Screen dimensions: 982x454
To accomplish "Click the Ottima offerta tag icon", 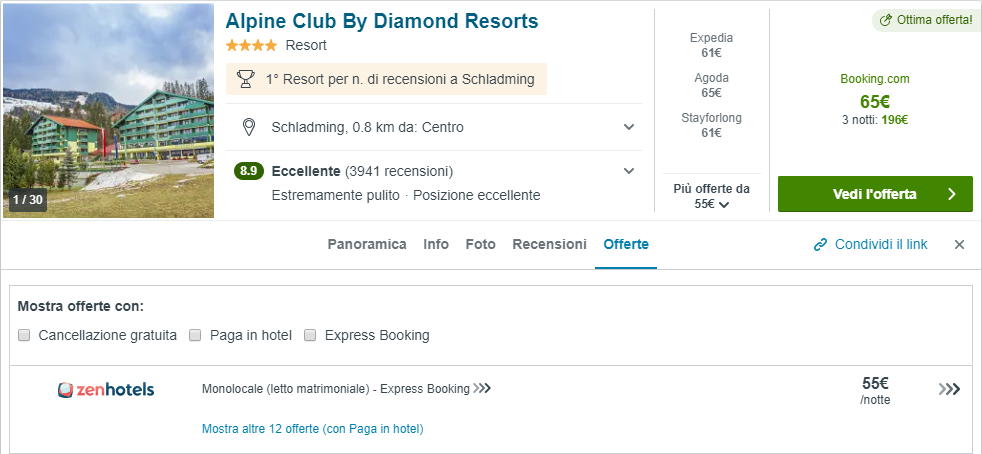I will pyautogui.click(x=885, y=20).
